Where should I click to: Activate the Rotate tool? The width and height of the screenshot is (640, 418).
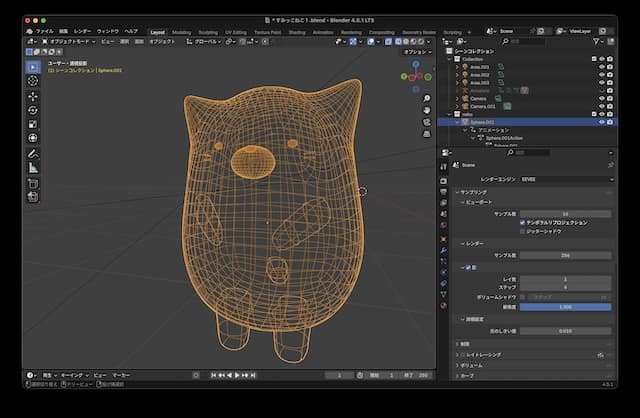pos(33,110)
